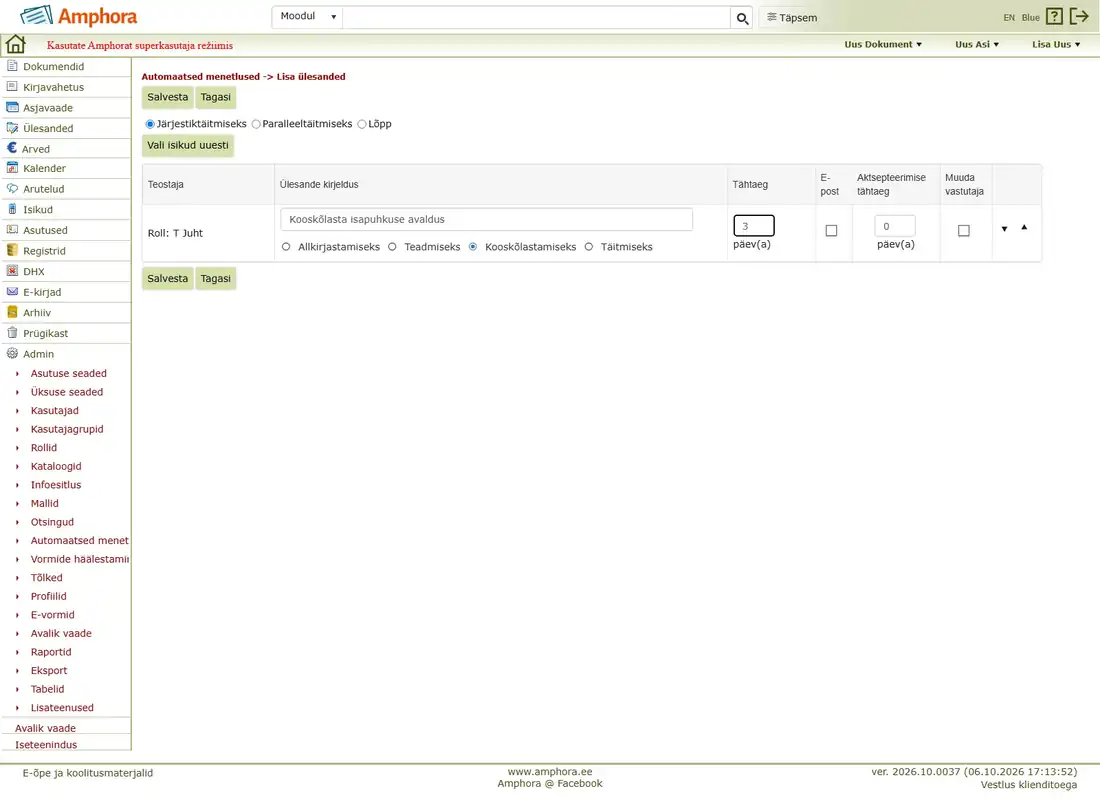Open Kasutajad in the Admin menu
This screenshot has height=804, width=1100.
[55, 410]
